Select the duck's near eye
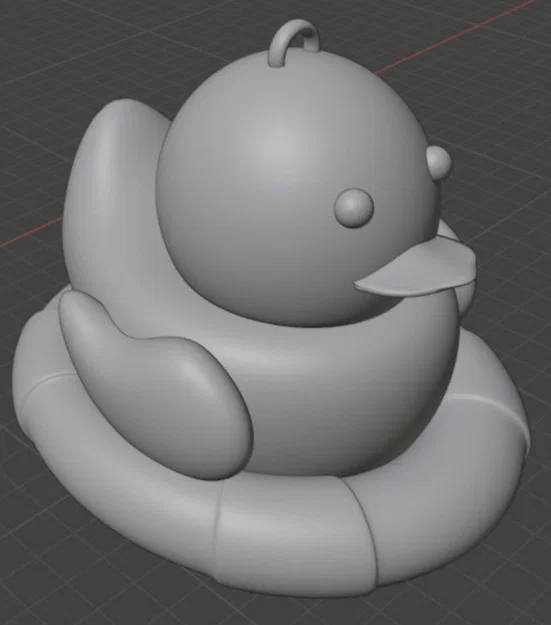This screenshot has width=551, height=625. coord(354,208)
